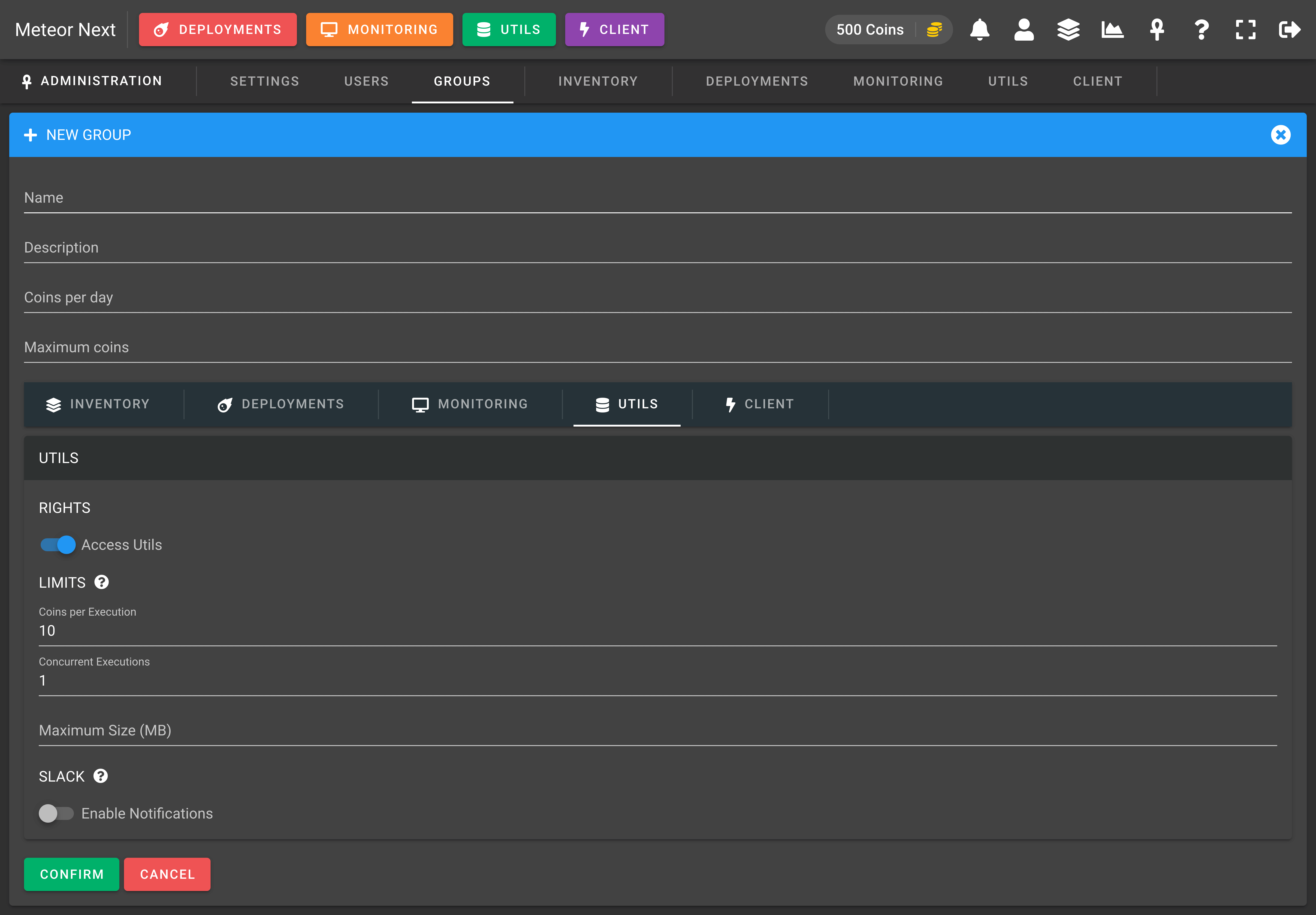Select the Groups admin tab
Image resolution: width=1316 pixels, height=915 pixels.
click(462, 81)
